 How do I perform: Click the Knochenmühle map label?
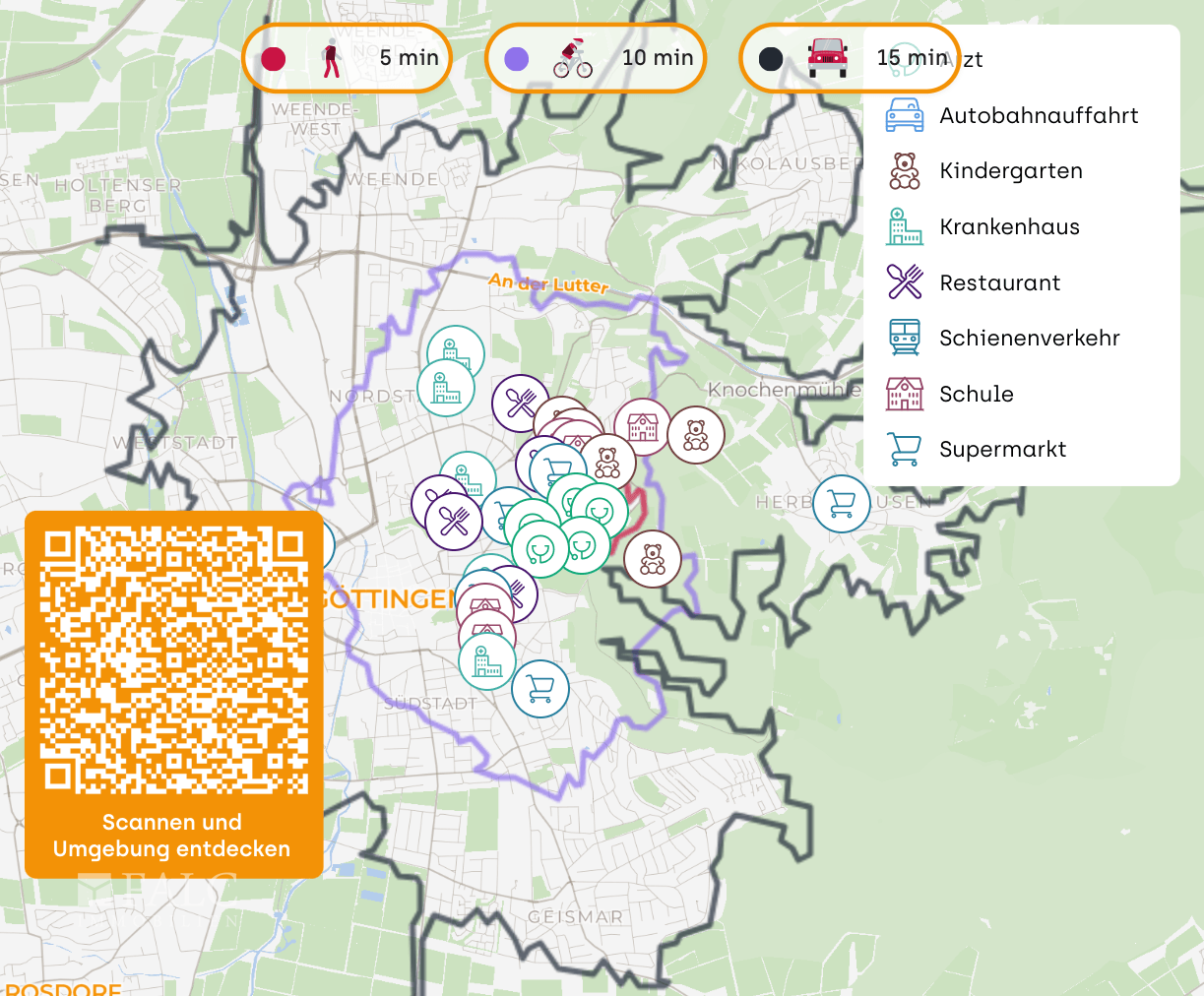(x=784, y=390)
